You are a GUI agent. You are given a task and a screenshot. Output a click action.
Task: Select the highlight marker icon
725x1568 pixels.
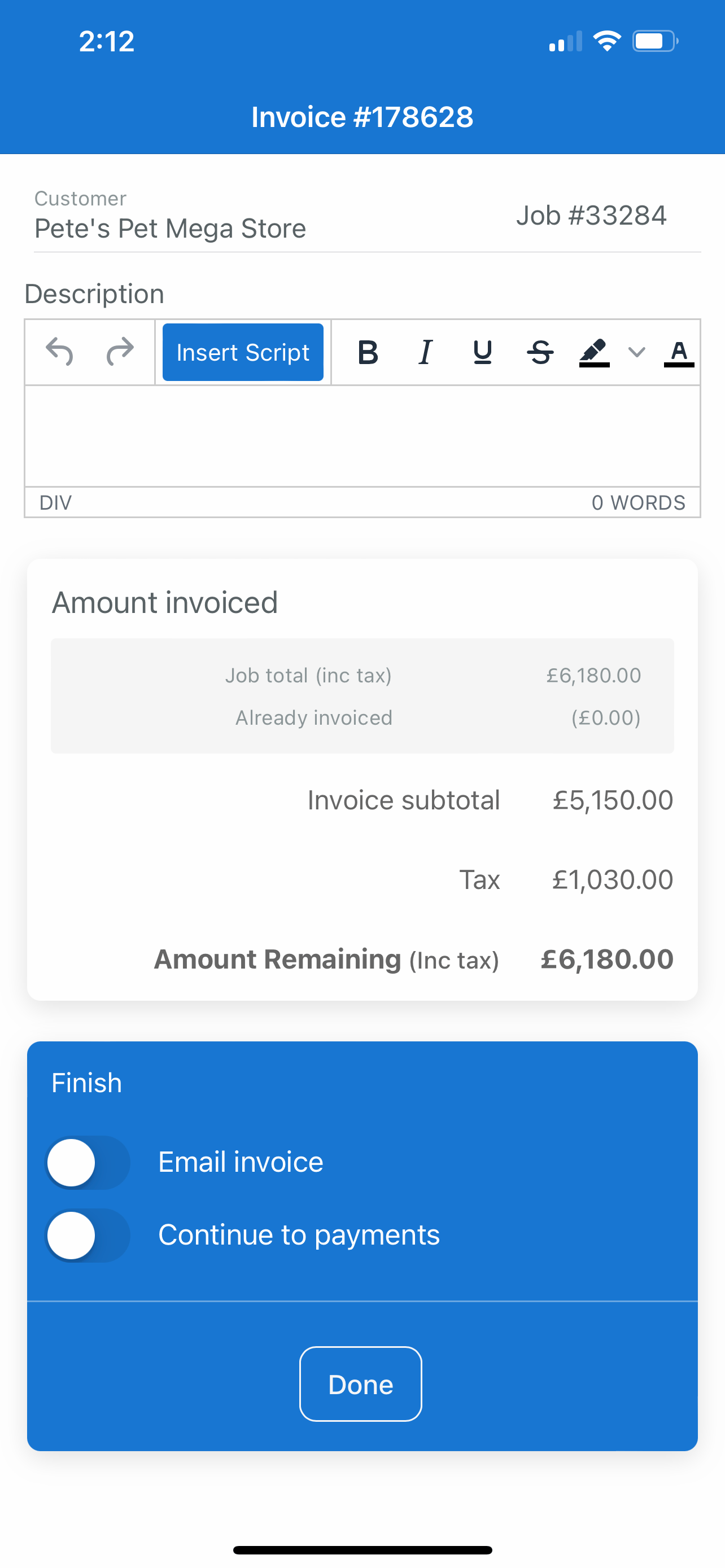[x=594, y=352]
